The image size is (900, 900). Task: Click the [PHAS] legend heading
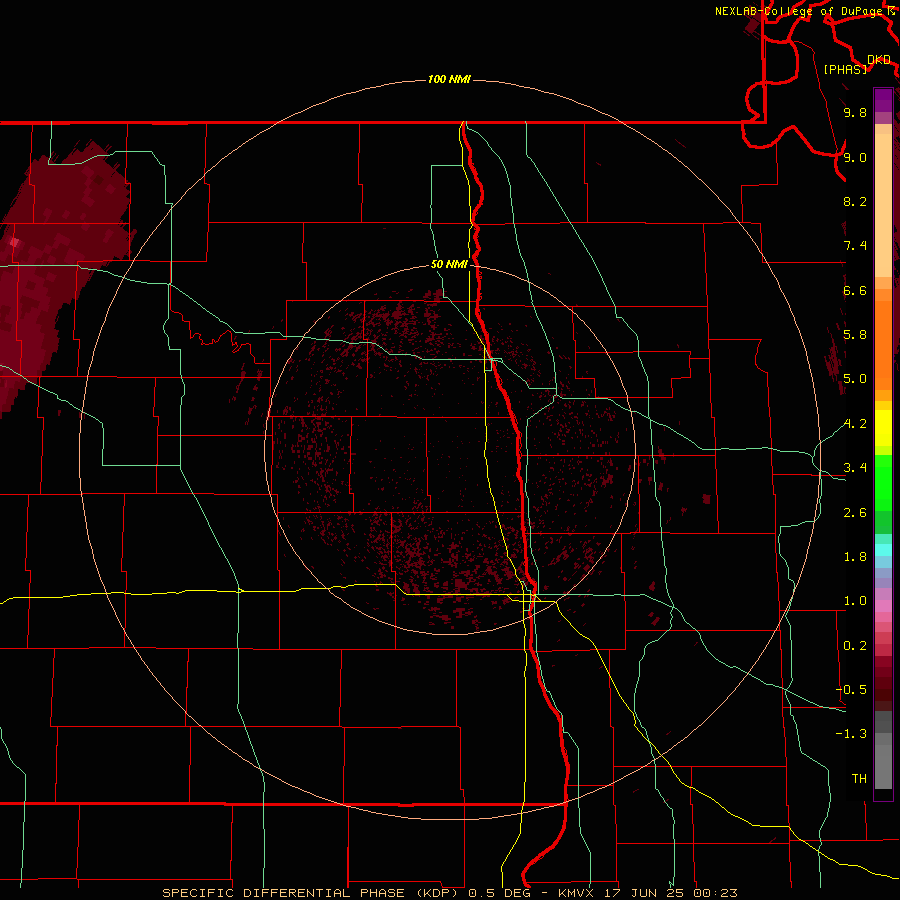tap(845, 69)
